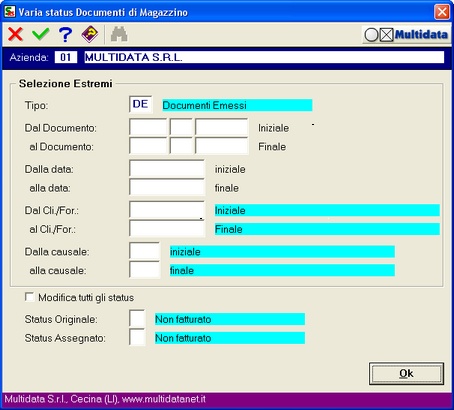Confirm with the green checkmark icon
The width and height of the screenshot is (454, 410).
pyautogui.click(x=41, y=34)
